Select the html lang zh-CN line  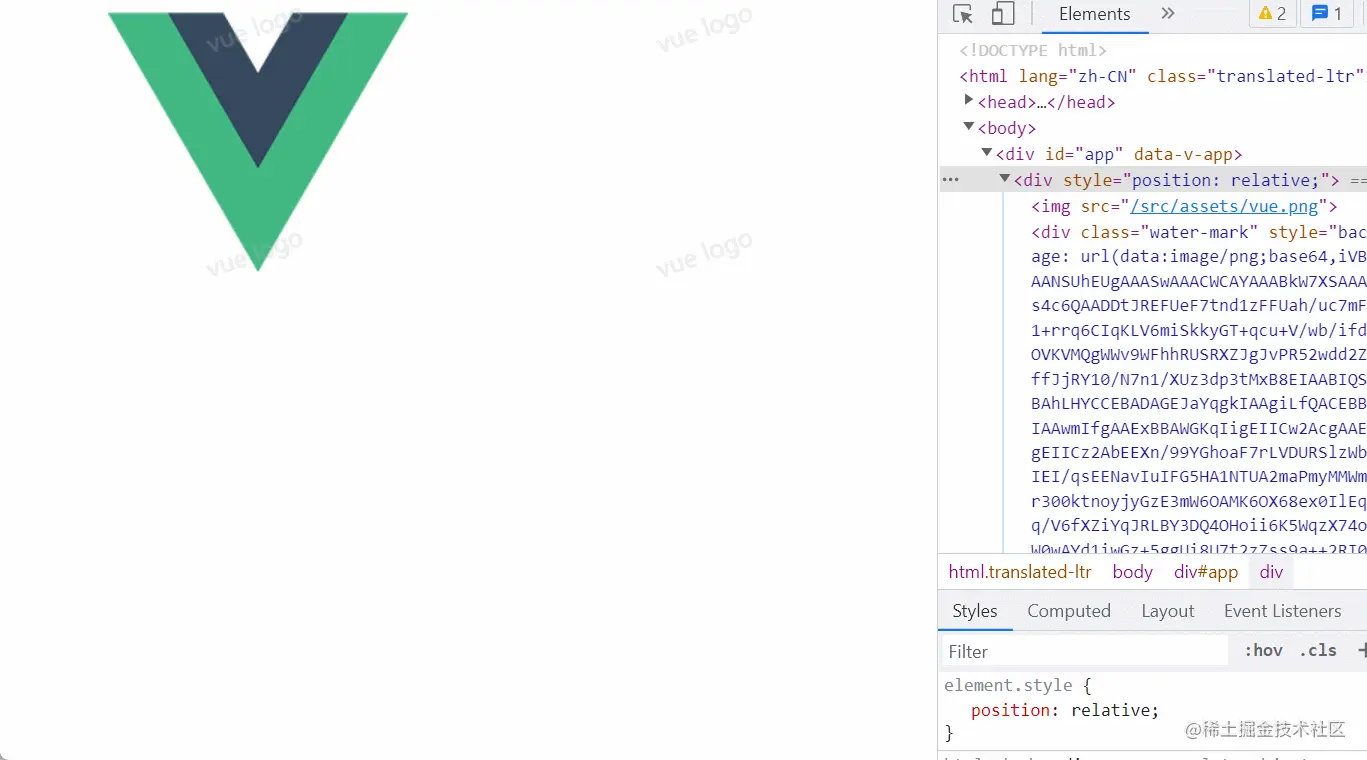click(1162, 76)
